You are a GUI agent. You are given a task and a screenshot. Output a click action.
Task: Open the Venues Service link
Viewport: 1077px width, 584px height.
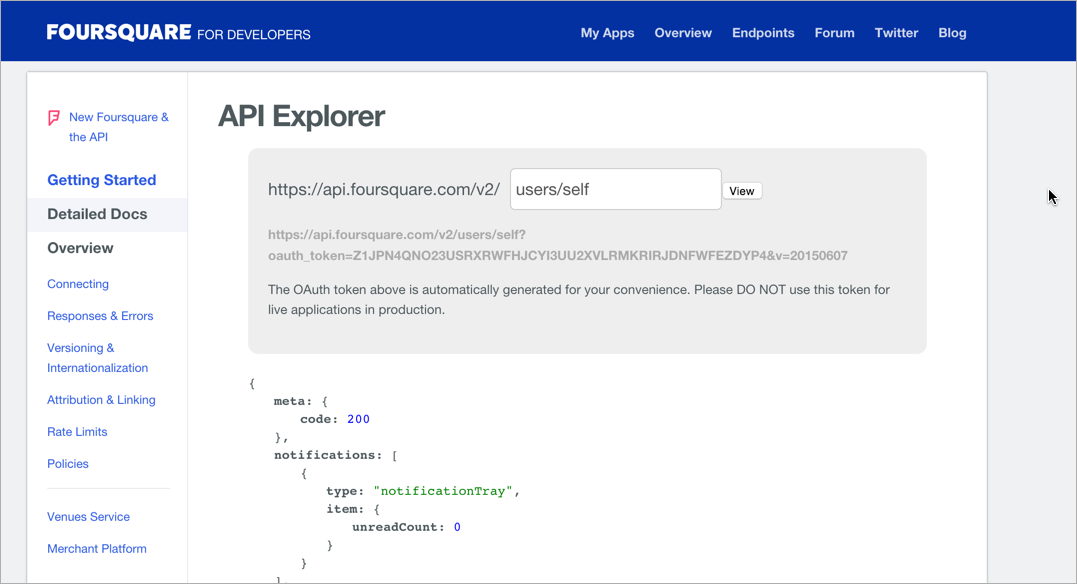(89, 517)
